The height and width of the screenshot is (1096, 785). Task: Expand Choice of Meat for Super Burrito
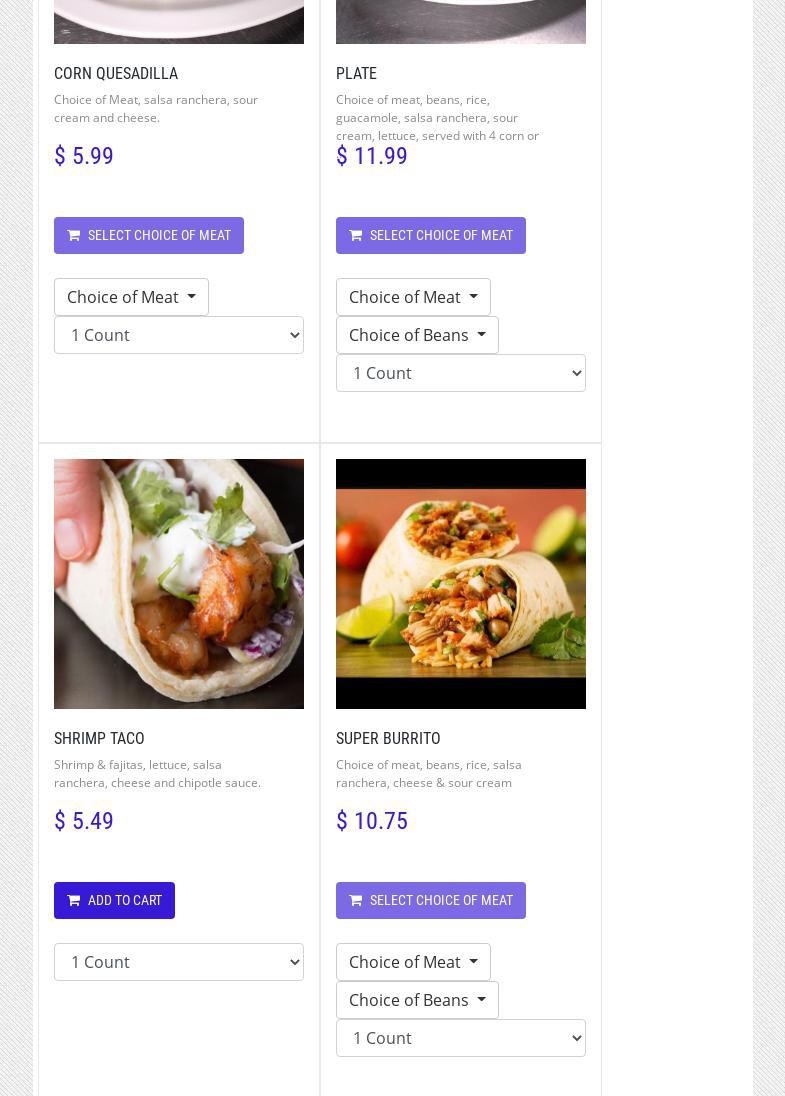coord(413,962)
